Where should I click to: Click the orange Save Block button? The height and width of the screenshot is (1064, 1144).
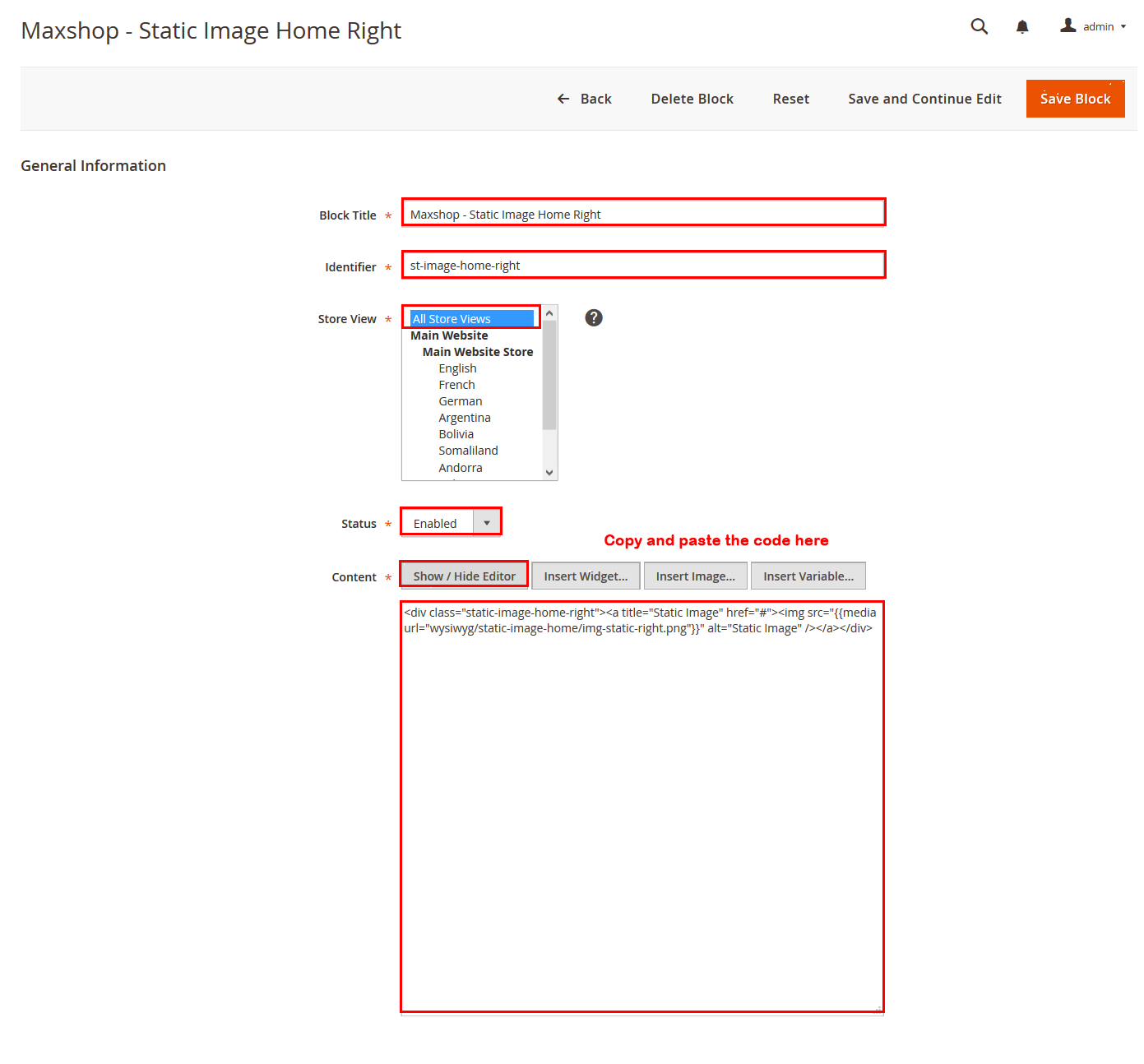[x=1075, y=99]
